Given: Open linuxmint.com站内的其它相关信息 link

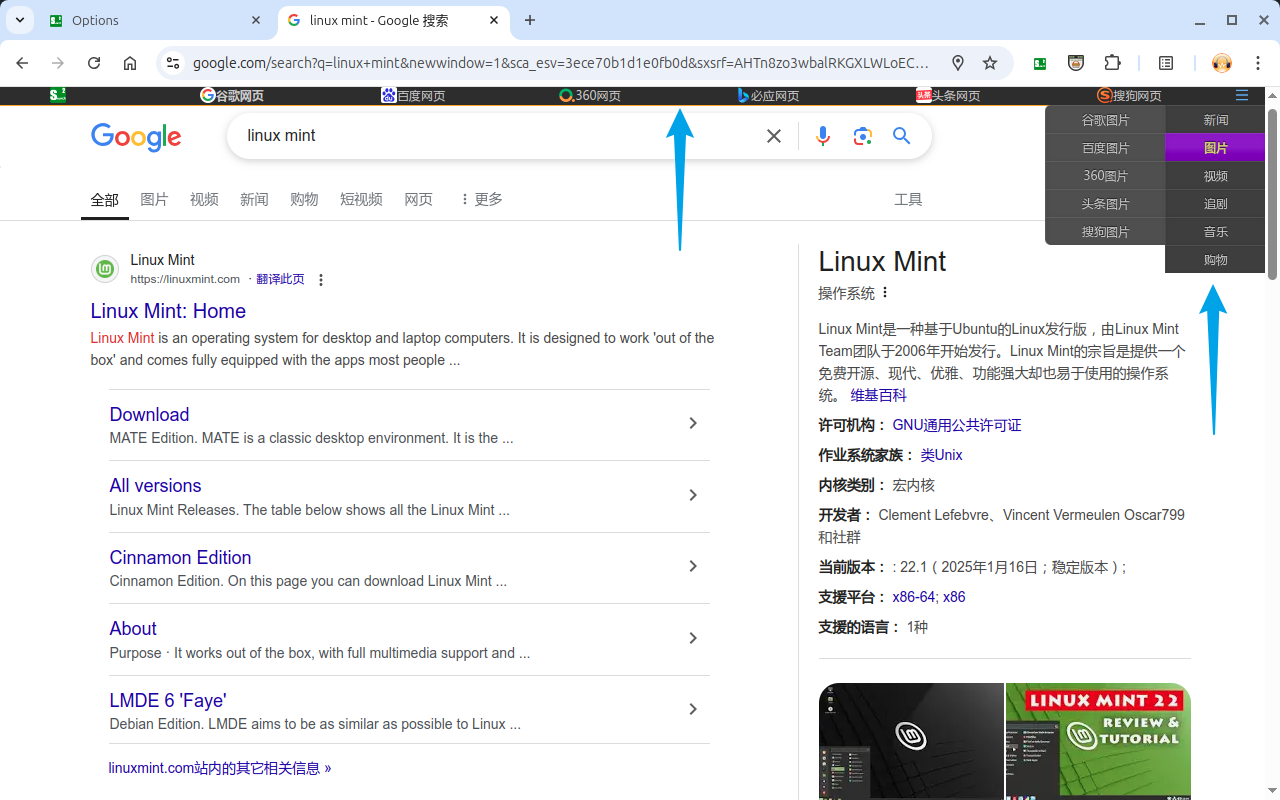Looking at the screenshot, I should pos(220,768).
